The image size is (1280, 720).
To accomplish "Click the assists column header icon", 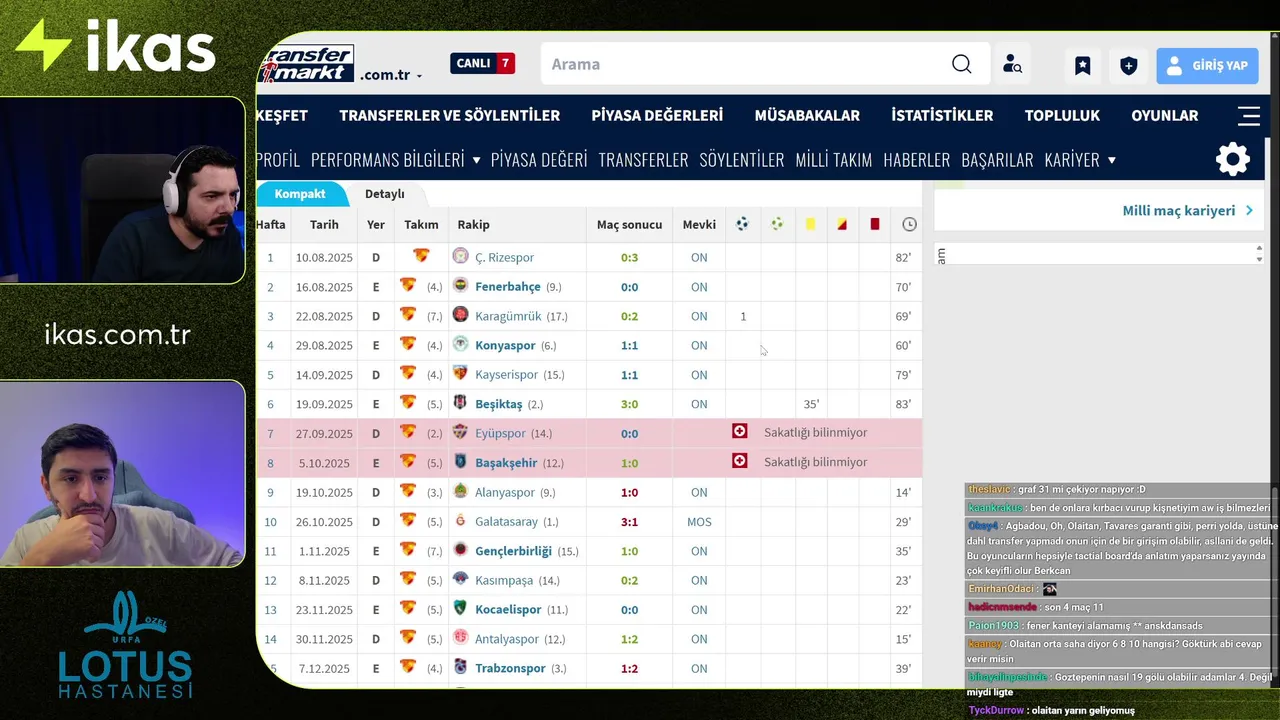I will point(777,224).
